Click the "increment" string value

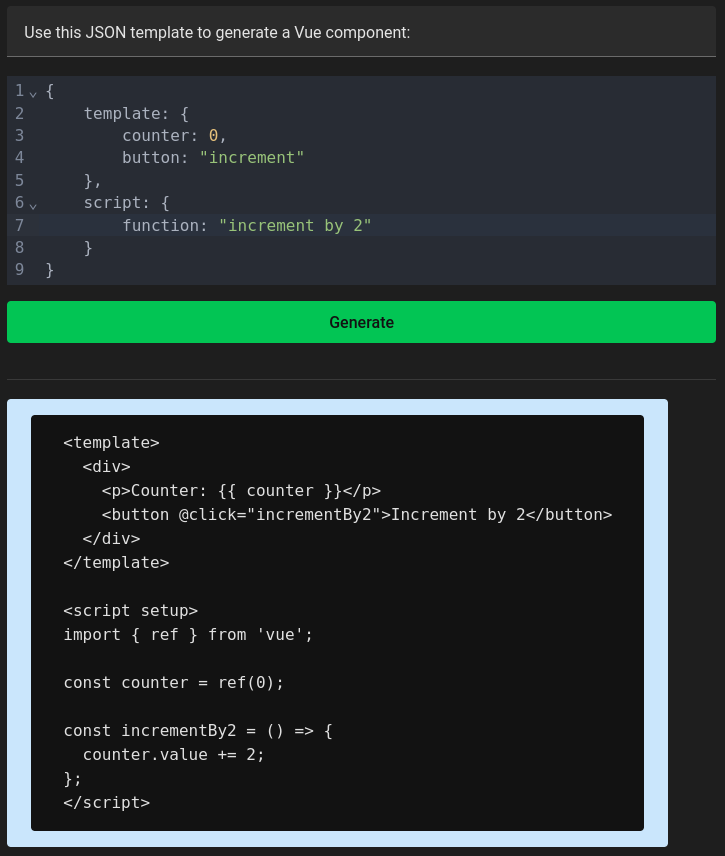click(x=250, y=157)
